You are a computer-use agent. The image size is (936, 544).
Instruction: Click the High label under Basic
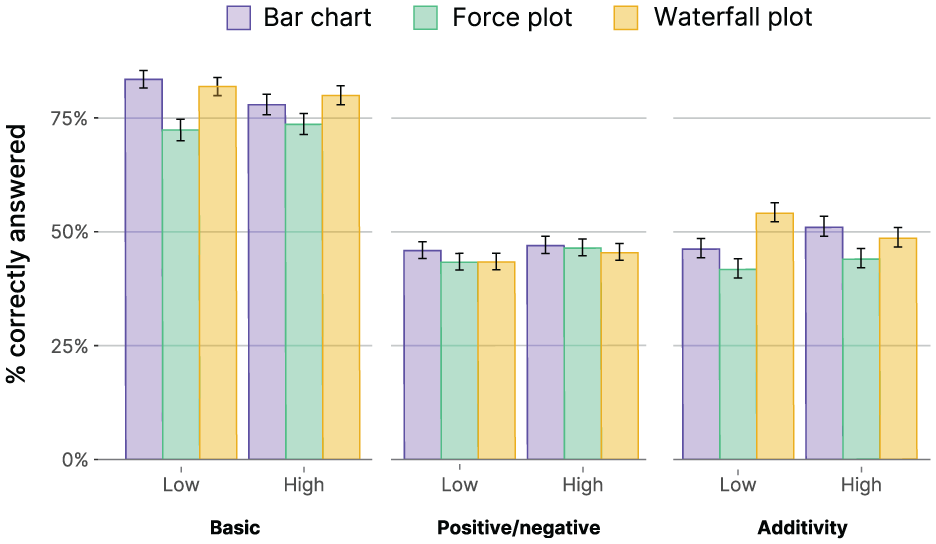[x=304, y=484]
